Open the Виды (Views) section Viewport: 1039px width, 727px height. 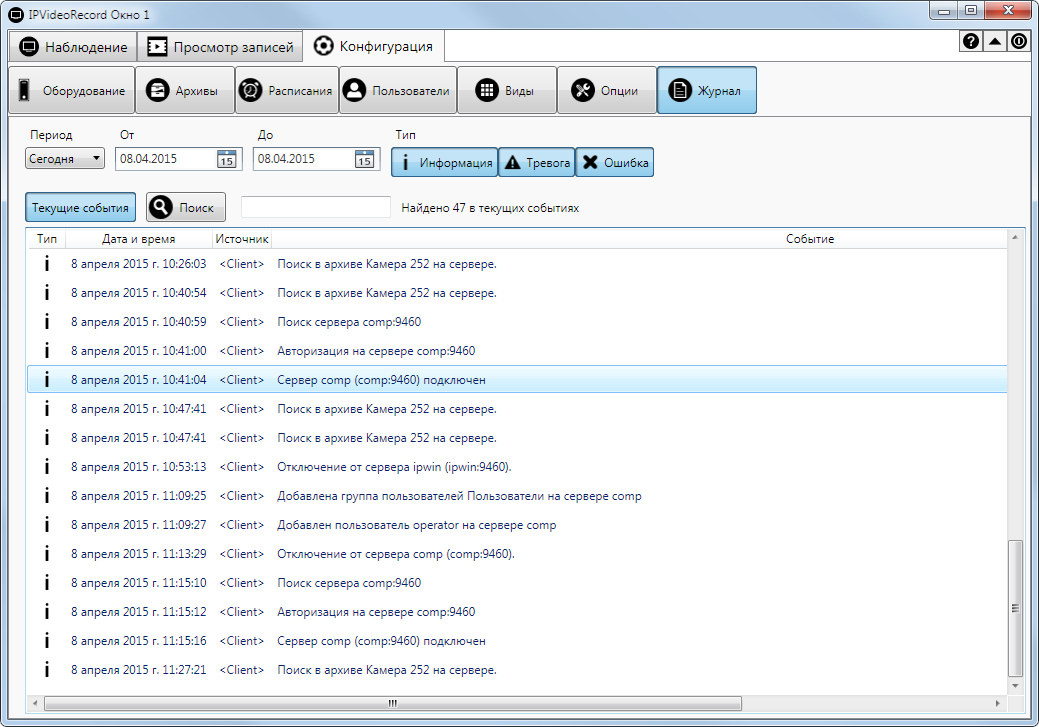[x=507, y=91]
